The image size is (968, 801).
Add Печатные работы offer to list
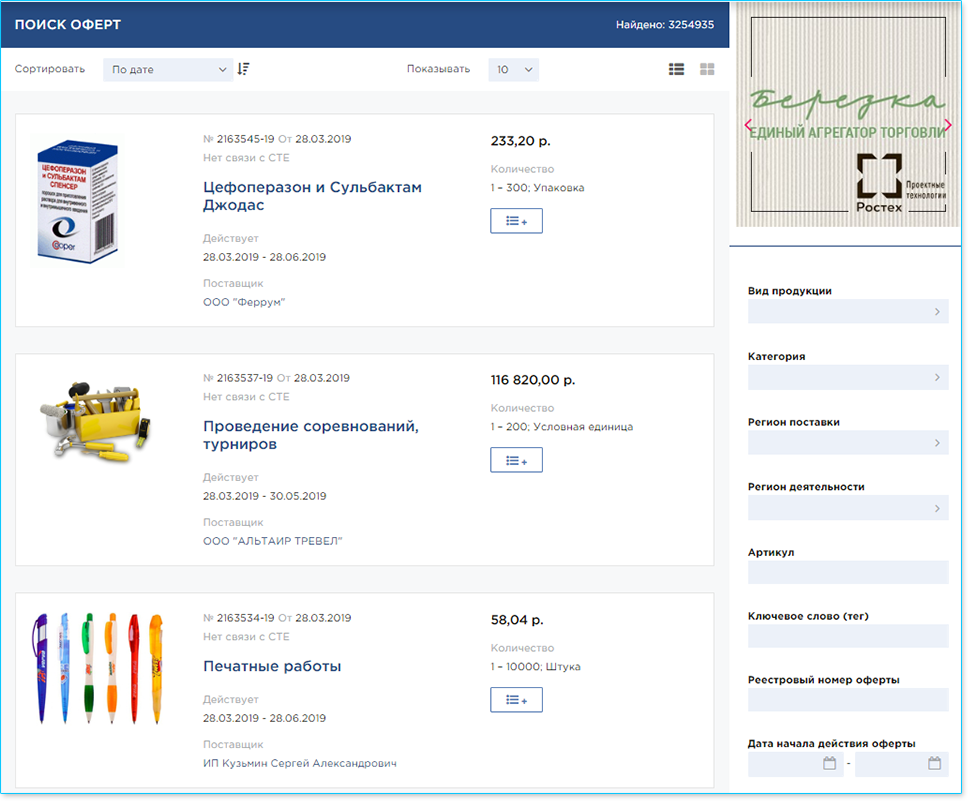tap(516, 700)
